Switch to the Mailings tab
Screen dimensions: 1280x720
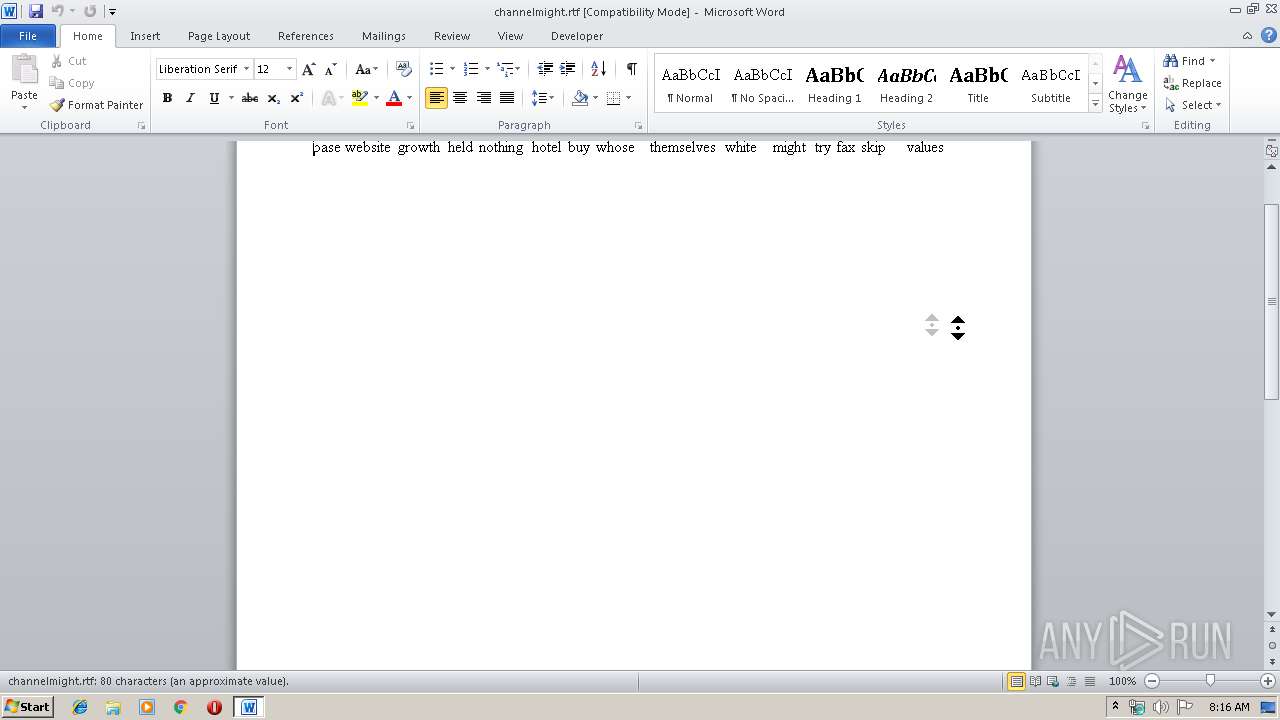[x=384, y=36]
